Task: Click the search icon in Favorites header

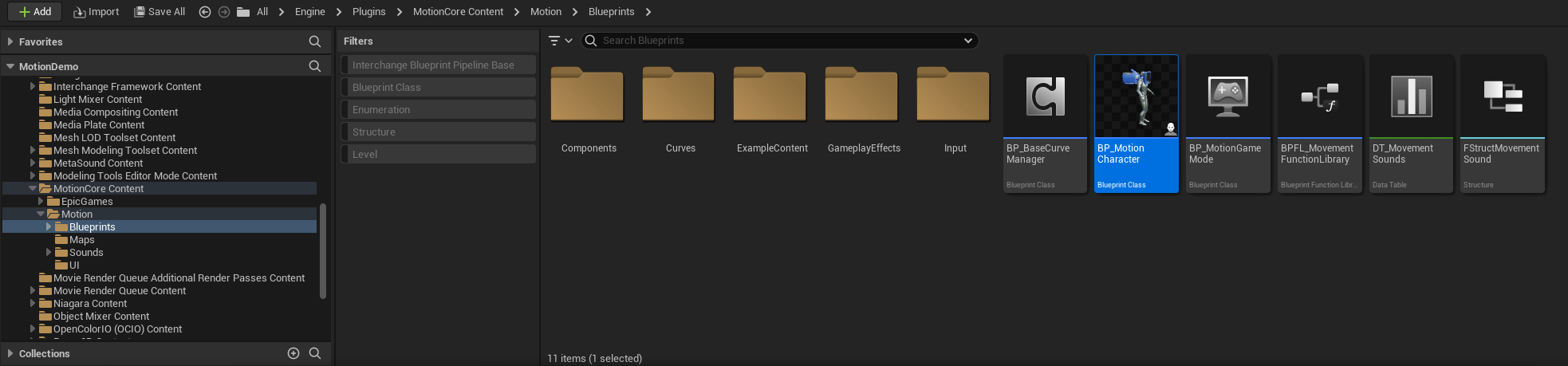Action: (x=314, y=41)
